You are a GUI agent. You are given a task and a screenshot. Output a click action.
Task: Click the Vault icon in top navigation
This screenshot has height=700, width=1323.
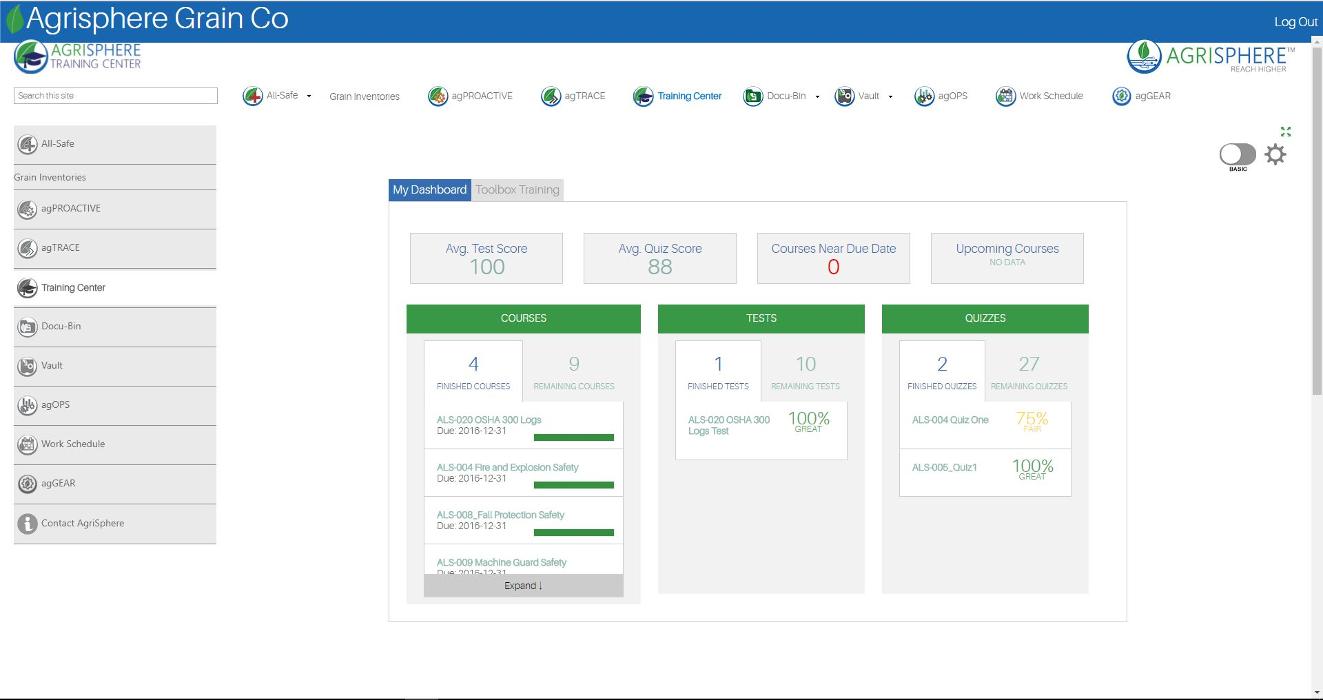point(845,96)
